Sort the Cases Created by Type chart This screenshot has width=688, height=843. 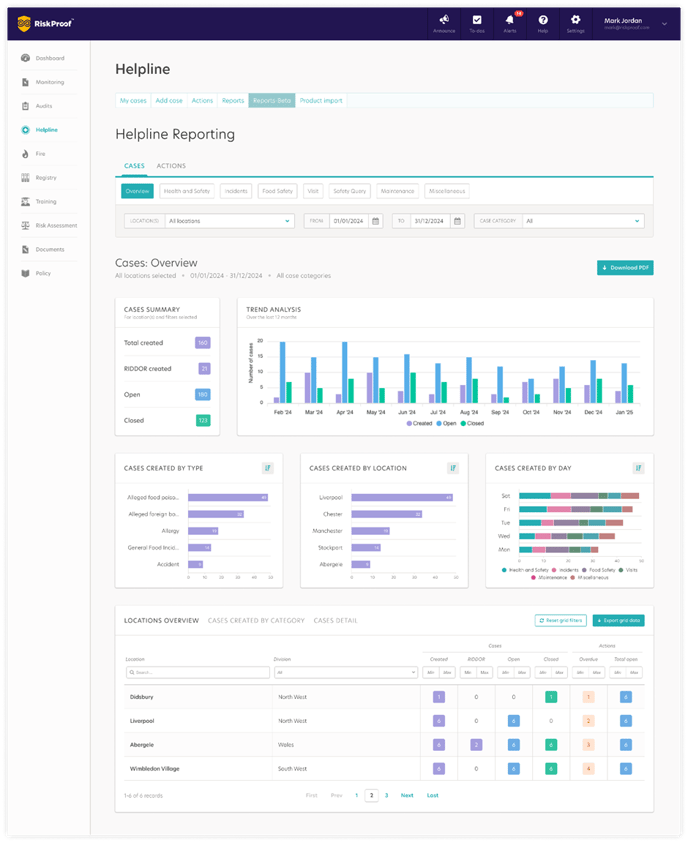click(267, 468)
